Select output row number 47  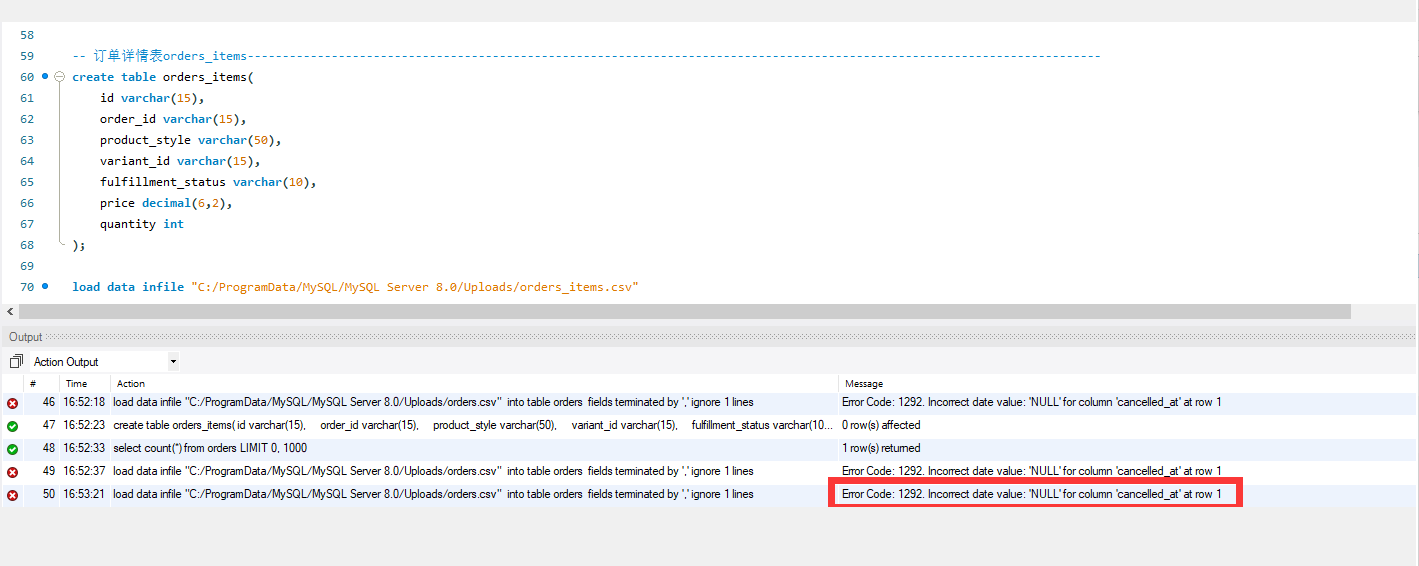pyautogui.click(x=49, y=425)
